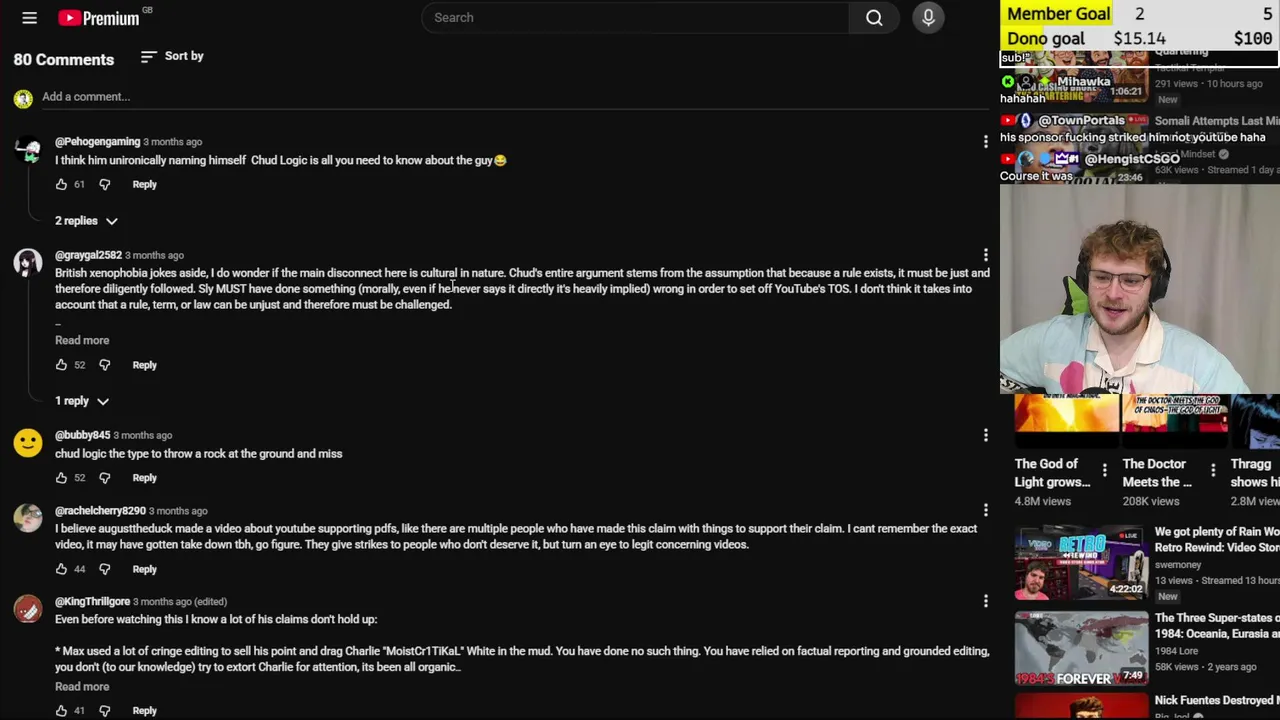
Task: Open the Retro Rewind video thumbnail
Action: pyautogui.click(x=1081, y=562)
